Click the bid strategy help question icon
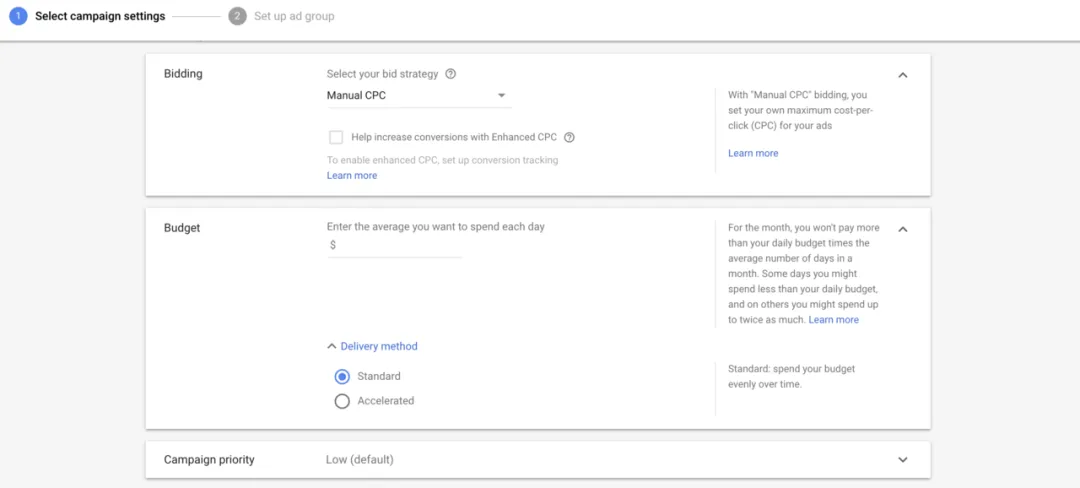 (450, 74)
